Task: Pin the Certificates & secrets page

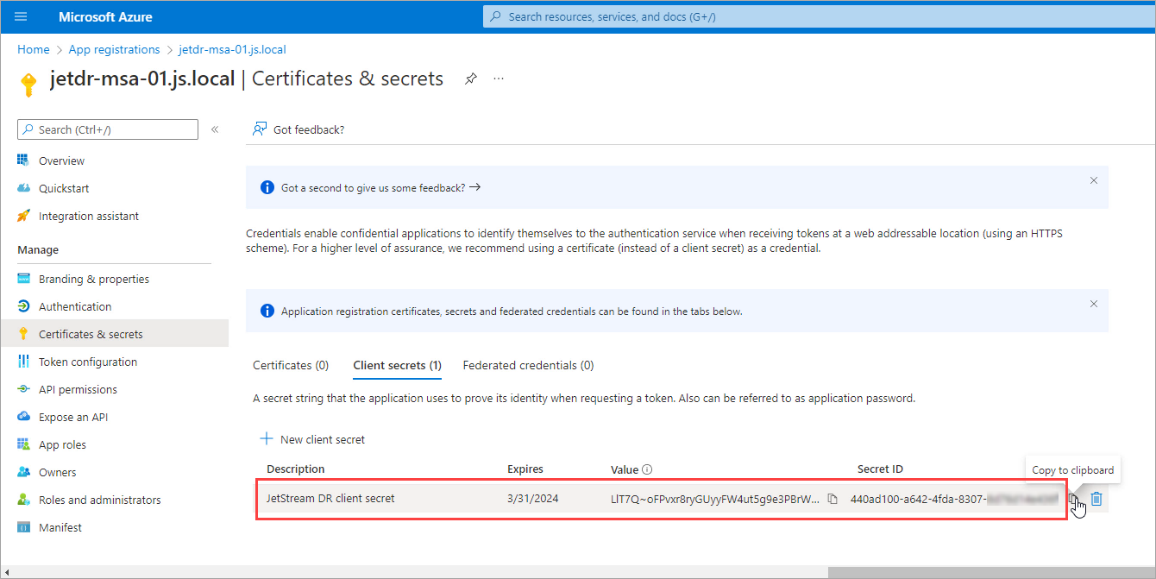Action: pos(471,79)
